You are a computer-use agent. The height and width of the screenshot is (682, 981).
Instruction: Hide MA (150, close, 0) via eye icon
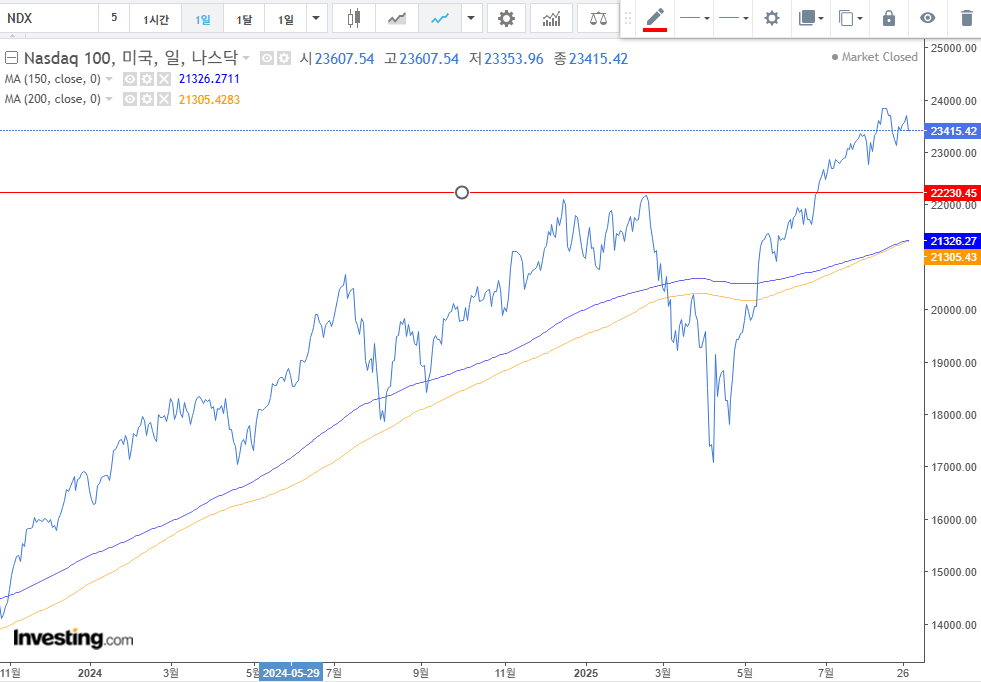(x=130, y=79)
